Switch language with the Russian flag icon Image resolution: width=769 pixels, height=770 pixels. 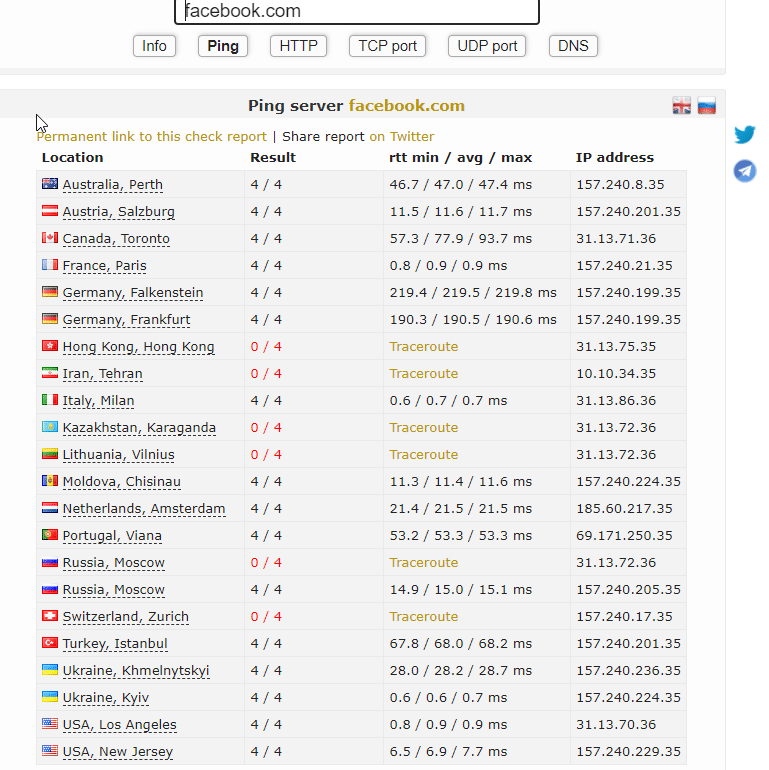click(x=706, y=106)
